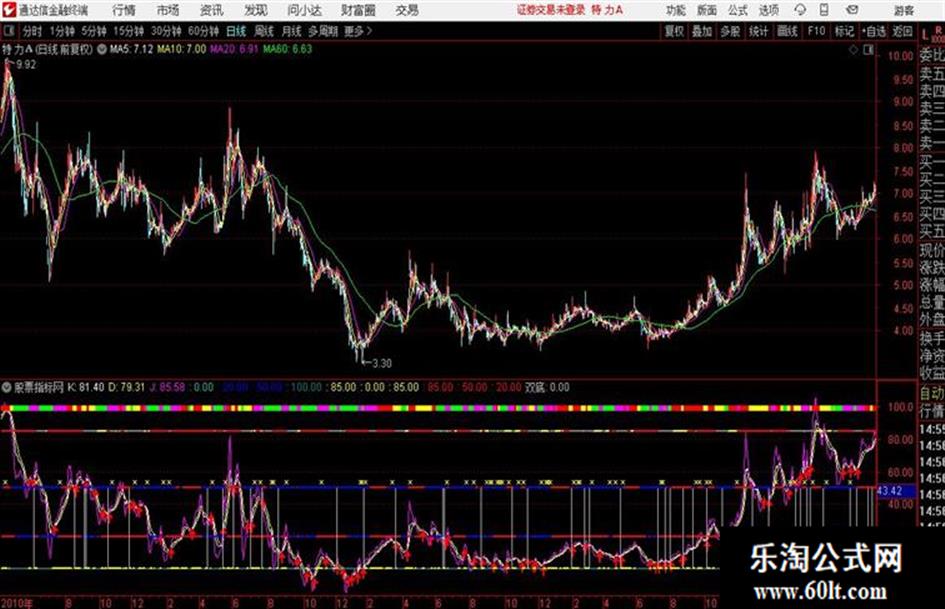This screenshot has width=945, height=609.
Task: Click the 叠加 toolbar button
Action: point(702,31)
